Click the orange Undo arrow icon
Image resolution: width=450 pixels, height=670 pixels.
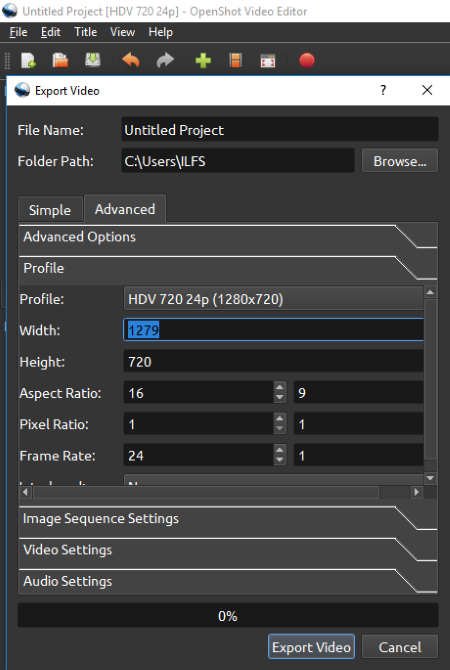[131, 60]
